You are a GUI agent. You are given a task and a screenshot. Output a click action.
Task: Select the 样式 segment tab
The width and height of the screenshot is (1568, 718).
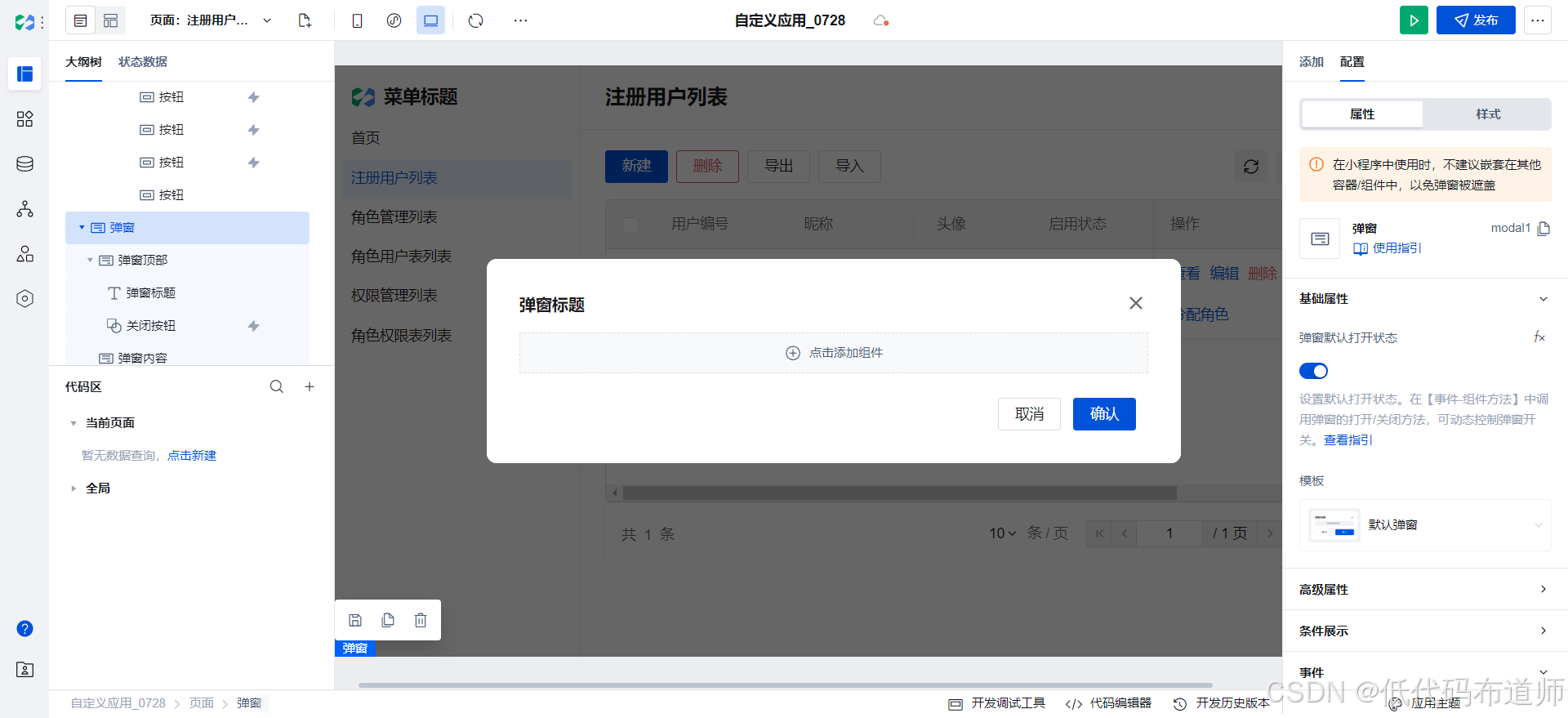point(1488,114)
